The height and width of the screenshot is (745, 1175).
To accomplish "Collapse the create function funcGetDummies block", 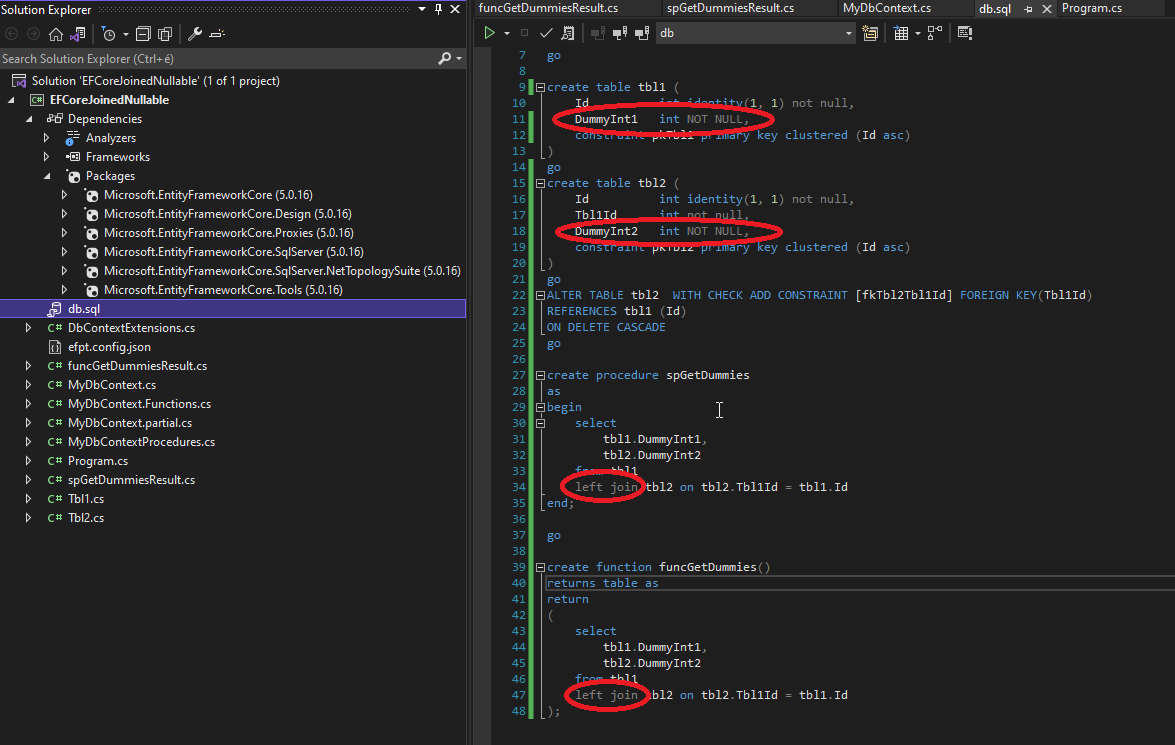I will pos(540,567).
